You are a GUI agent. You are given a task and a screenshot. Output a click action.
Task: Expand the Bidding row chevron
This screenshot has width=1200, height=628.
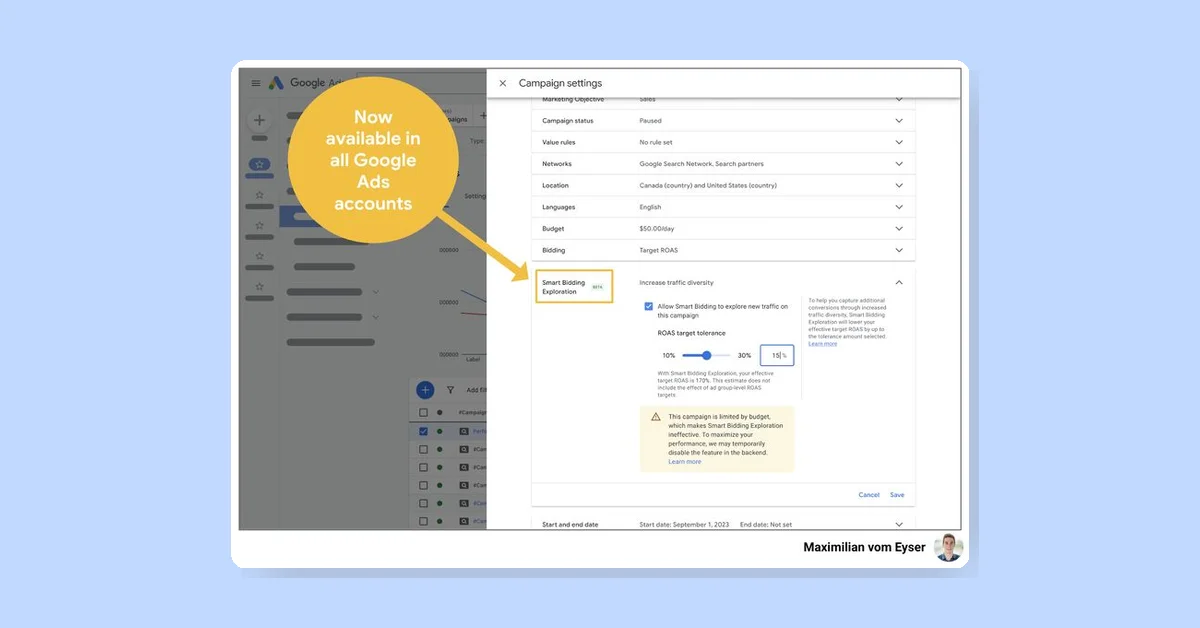click(x=898, y=250)
